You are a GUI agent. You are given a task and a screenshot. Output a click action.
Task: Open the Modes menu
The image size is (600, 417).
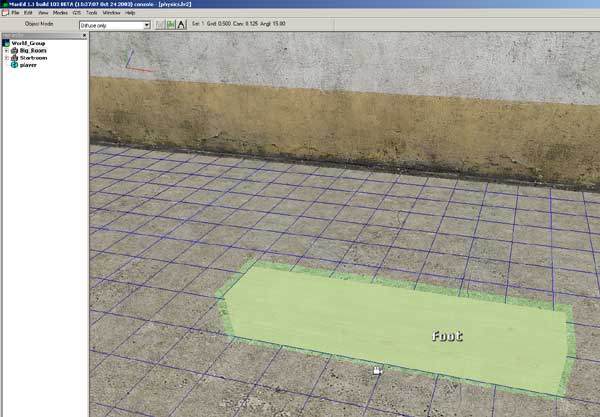pos(60,13)
